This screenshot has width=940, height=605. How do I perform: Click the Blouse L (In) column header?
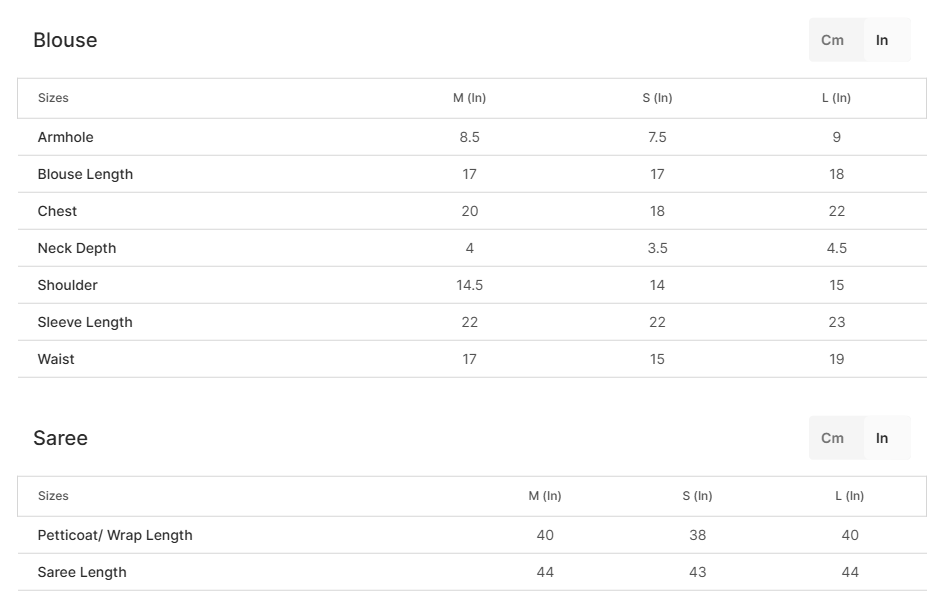point(836,98)
